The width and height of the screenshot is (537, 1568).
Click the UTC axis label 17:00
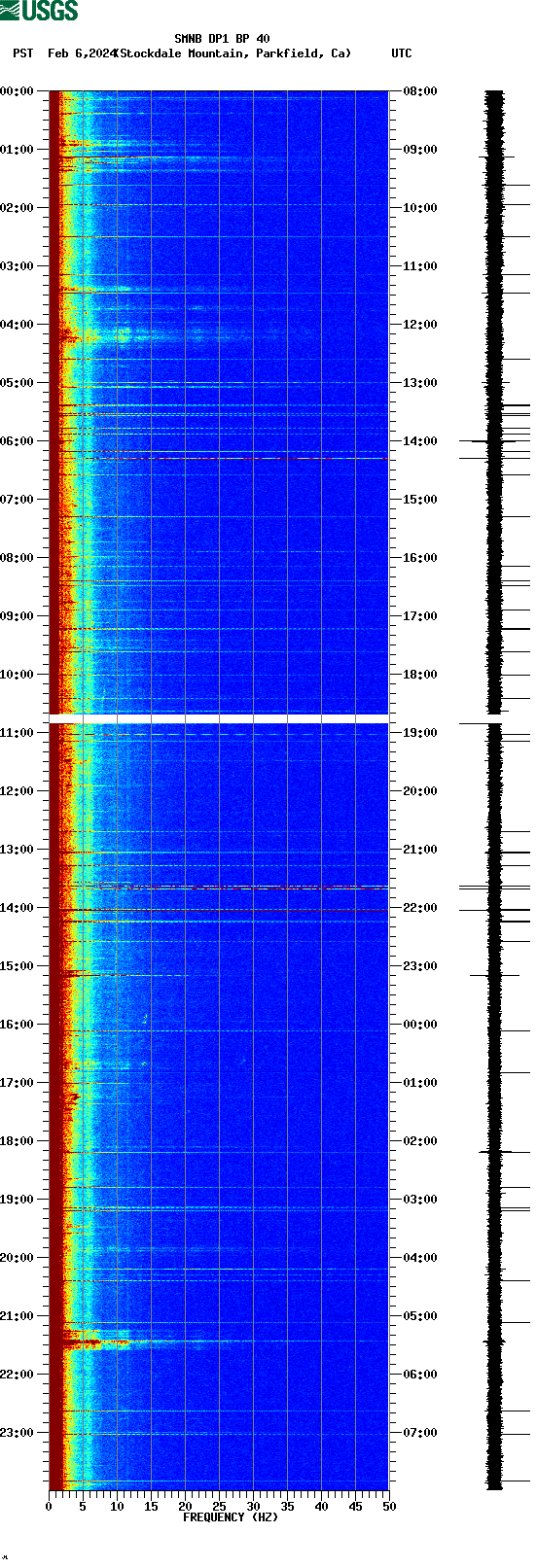click(420, 616)
